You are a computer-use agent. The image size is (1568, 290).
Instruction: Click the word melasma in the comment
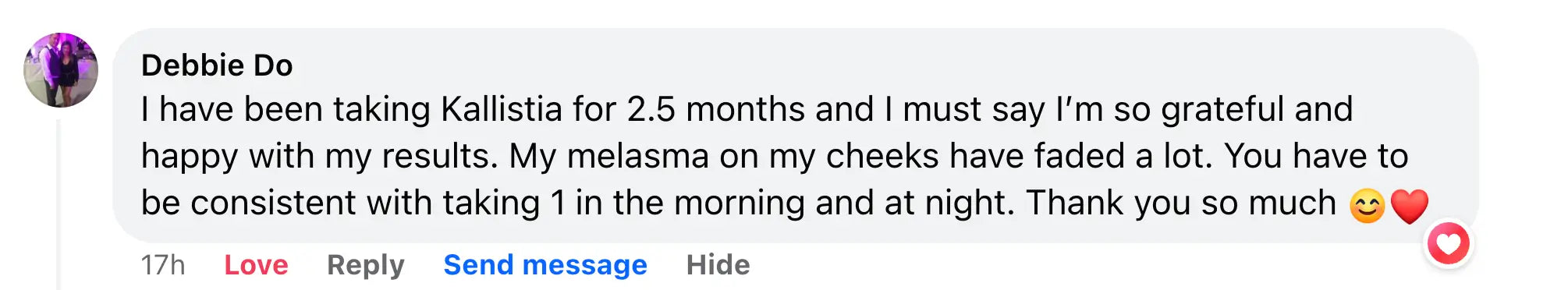(x=638, y=156)
